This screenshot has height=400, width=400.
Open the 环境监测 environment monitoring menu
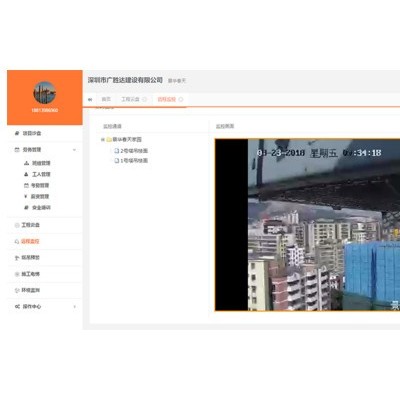pyautogui.click(x=27, y=290)
